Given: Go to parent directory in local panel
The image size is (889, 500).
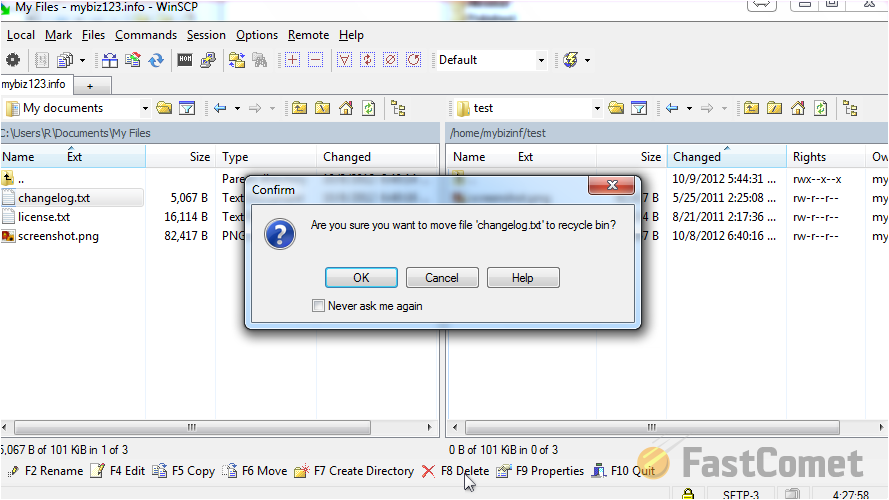Looking at the screenshot, I should tap(299, 108).
